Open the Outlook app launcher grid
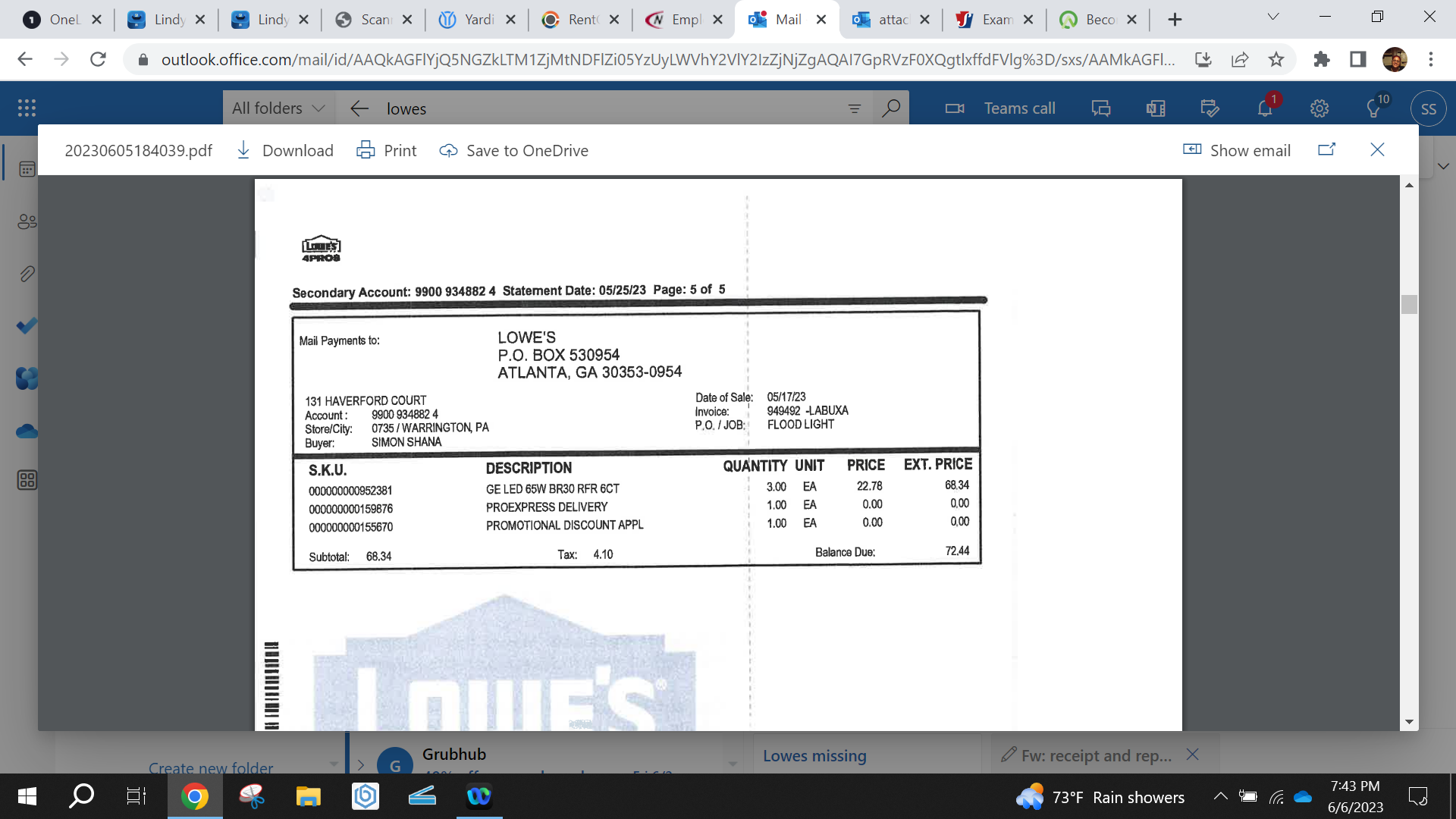 point(27,108)
